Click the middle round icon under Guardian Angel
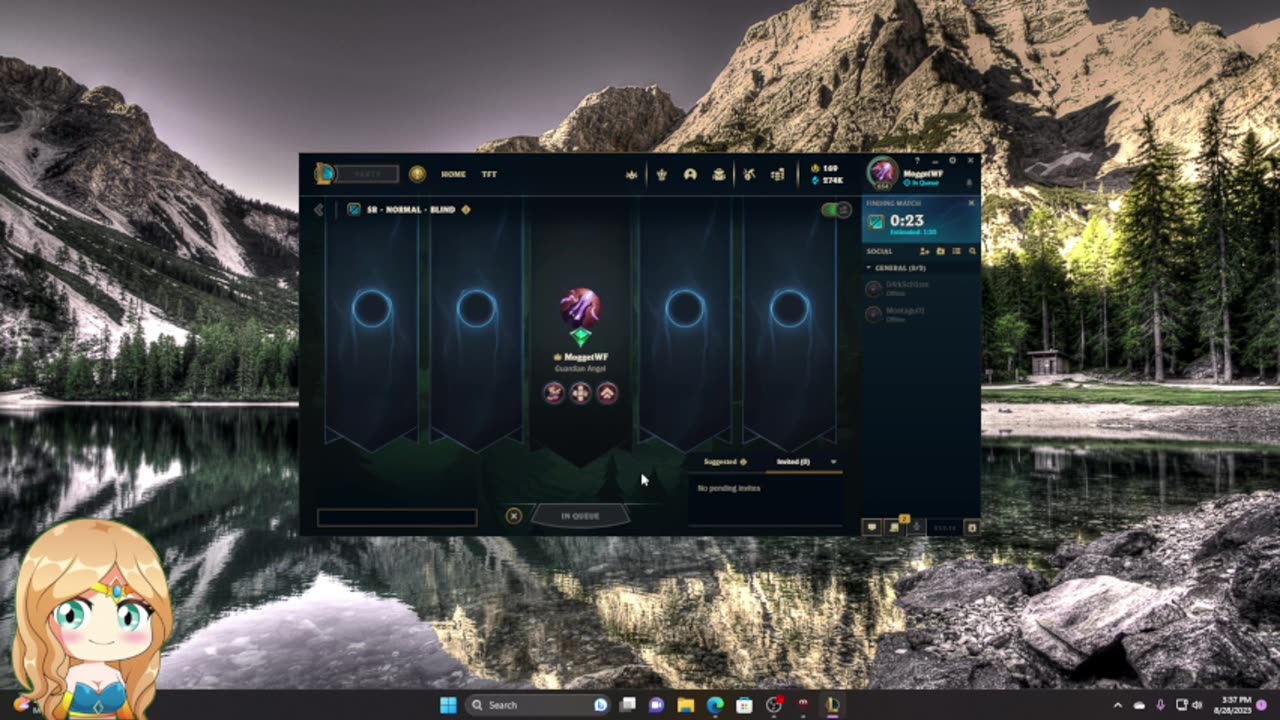The height and width of the screenshot is (720, 1280). click(x=580, y=393)
